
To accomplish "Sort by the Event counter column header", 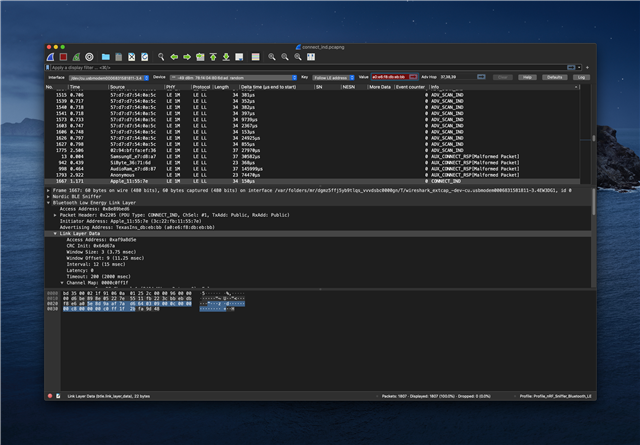I will [x=411, y=87].
